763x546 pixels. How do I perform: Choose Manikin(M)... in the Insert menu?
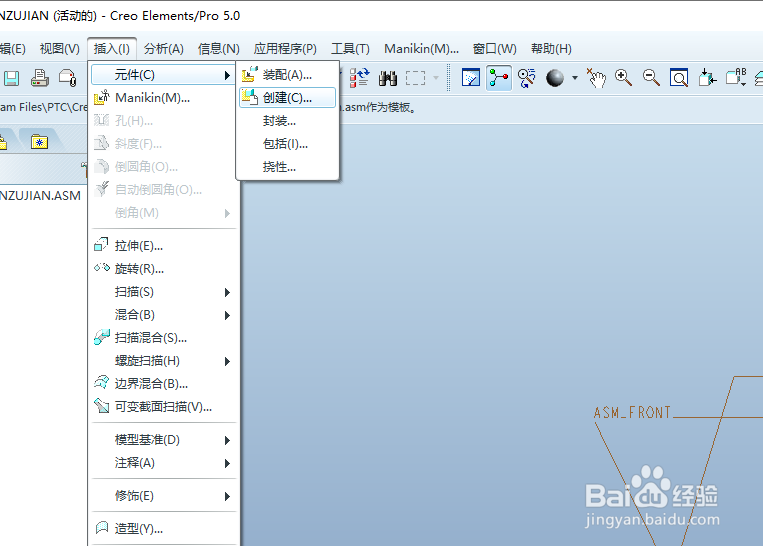(x=164, y=98)
